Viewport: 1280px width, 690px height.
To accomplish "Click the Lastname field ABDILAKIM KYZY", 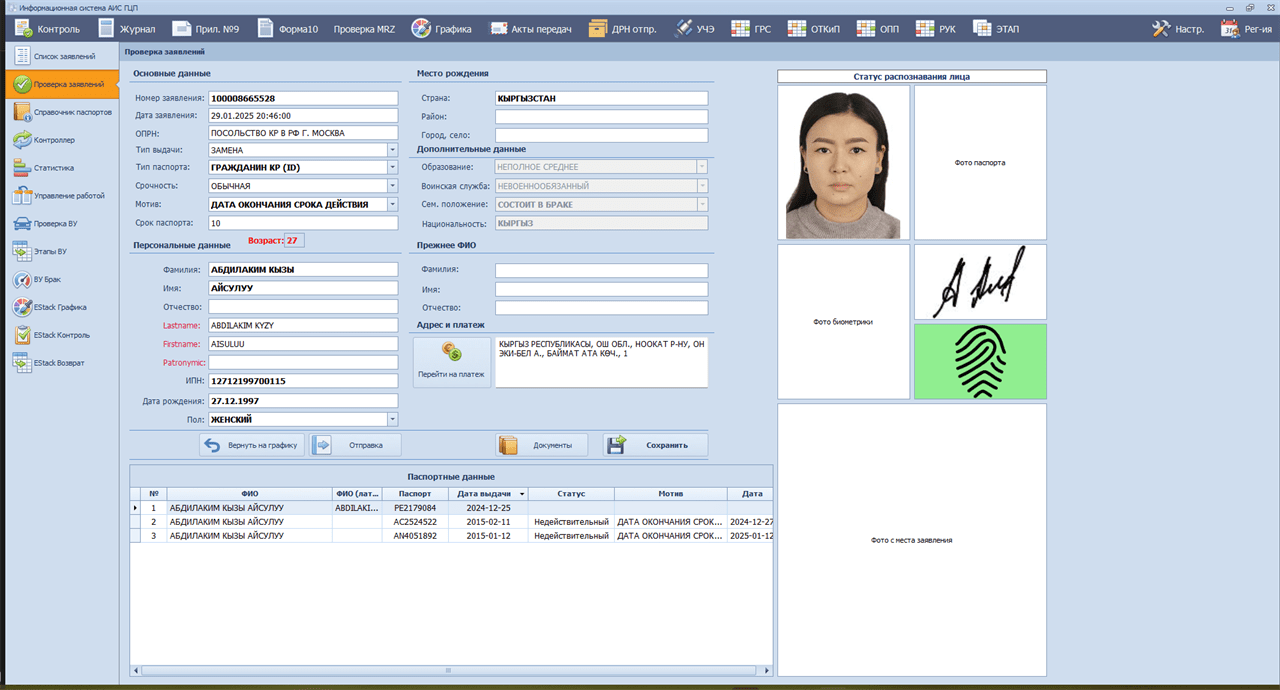I will click(x=303, y=325).
